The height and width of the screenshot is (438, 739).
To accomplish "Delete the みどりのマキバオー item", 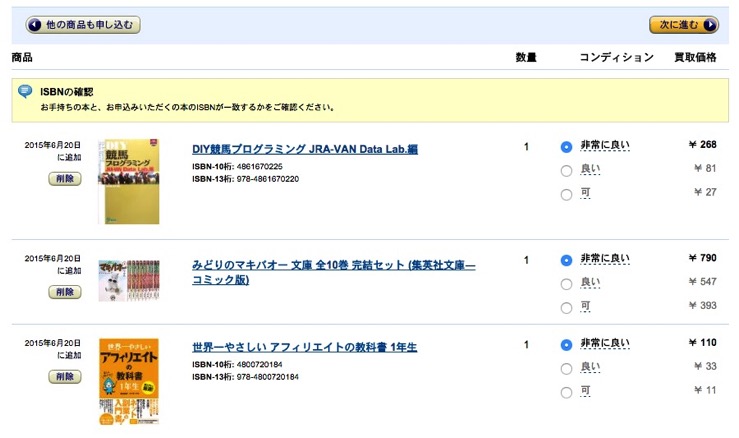I will pyautogui.click(x=65, y=292).
